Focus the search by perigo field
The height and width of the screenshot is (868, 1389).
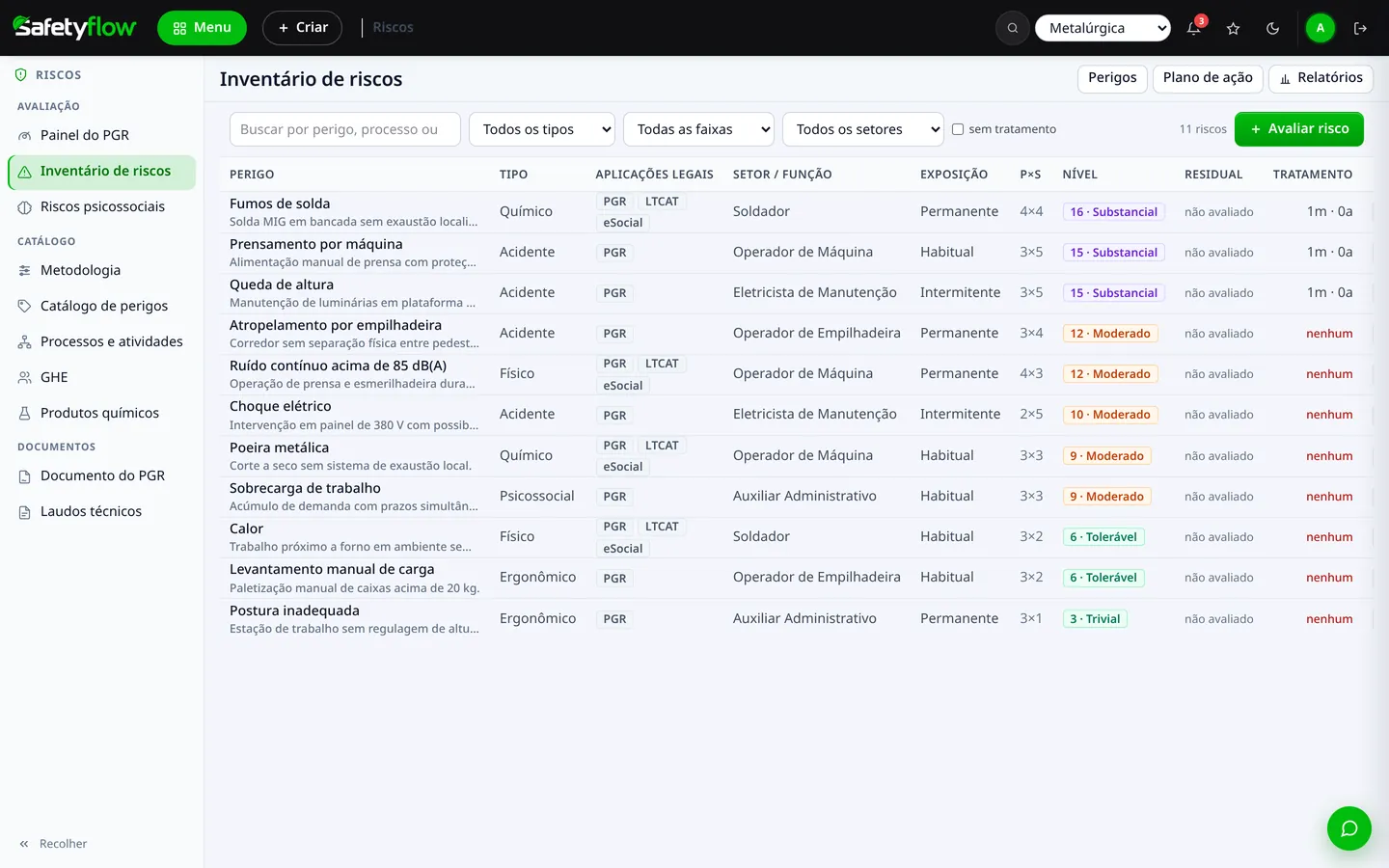(x=345, y=129)
